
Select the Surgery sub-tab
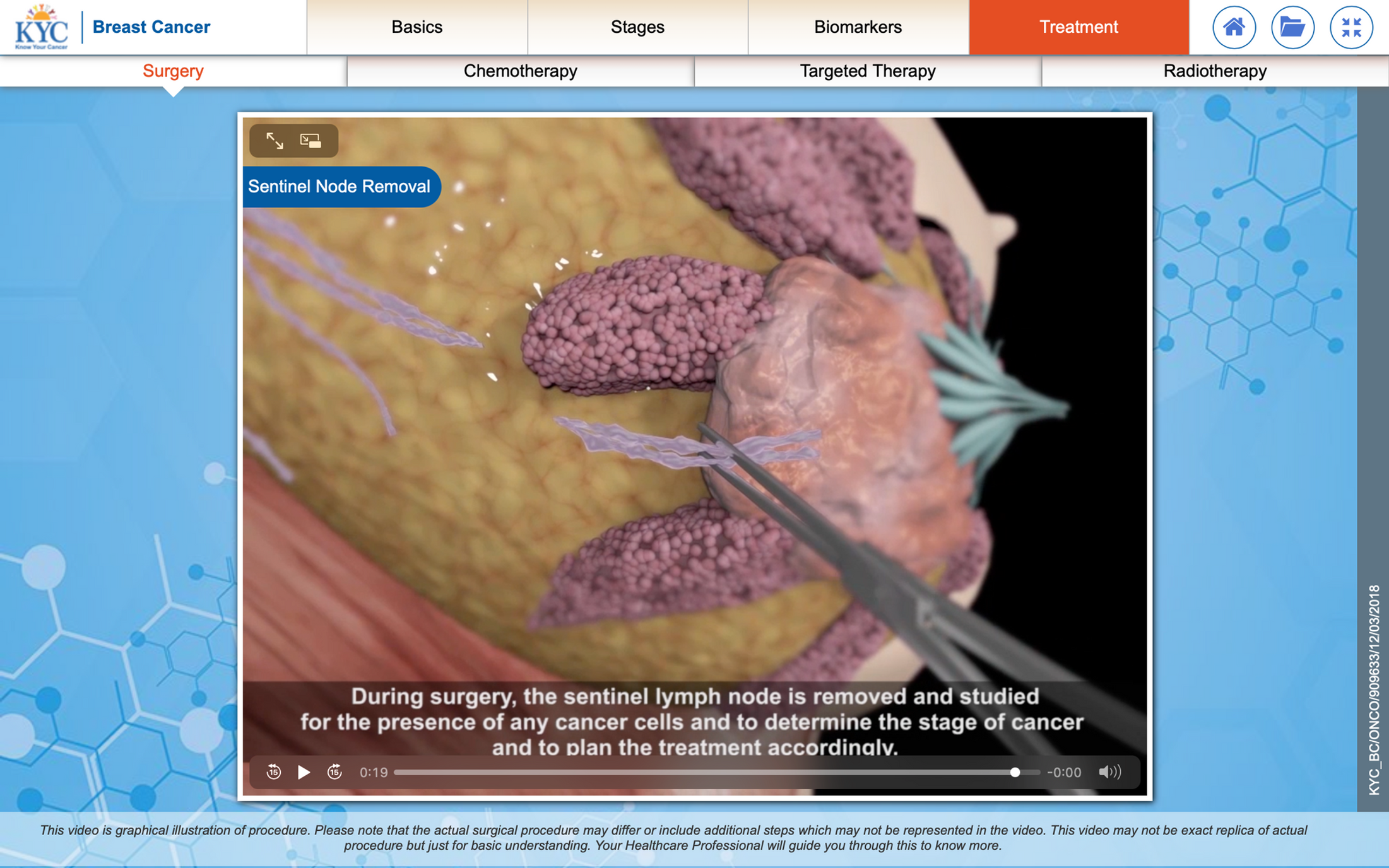(173, 71)
